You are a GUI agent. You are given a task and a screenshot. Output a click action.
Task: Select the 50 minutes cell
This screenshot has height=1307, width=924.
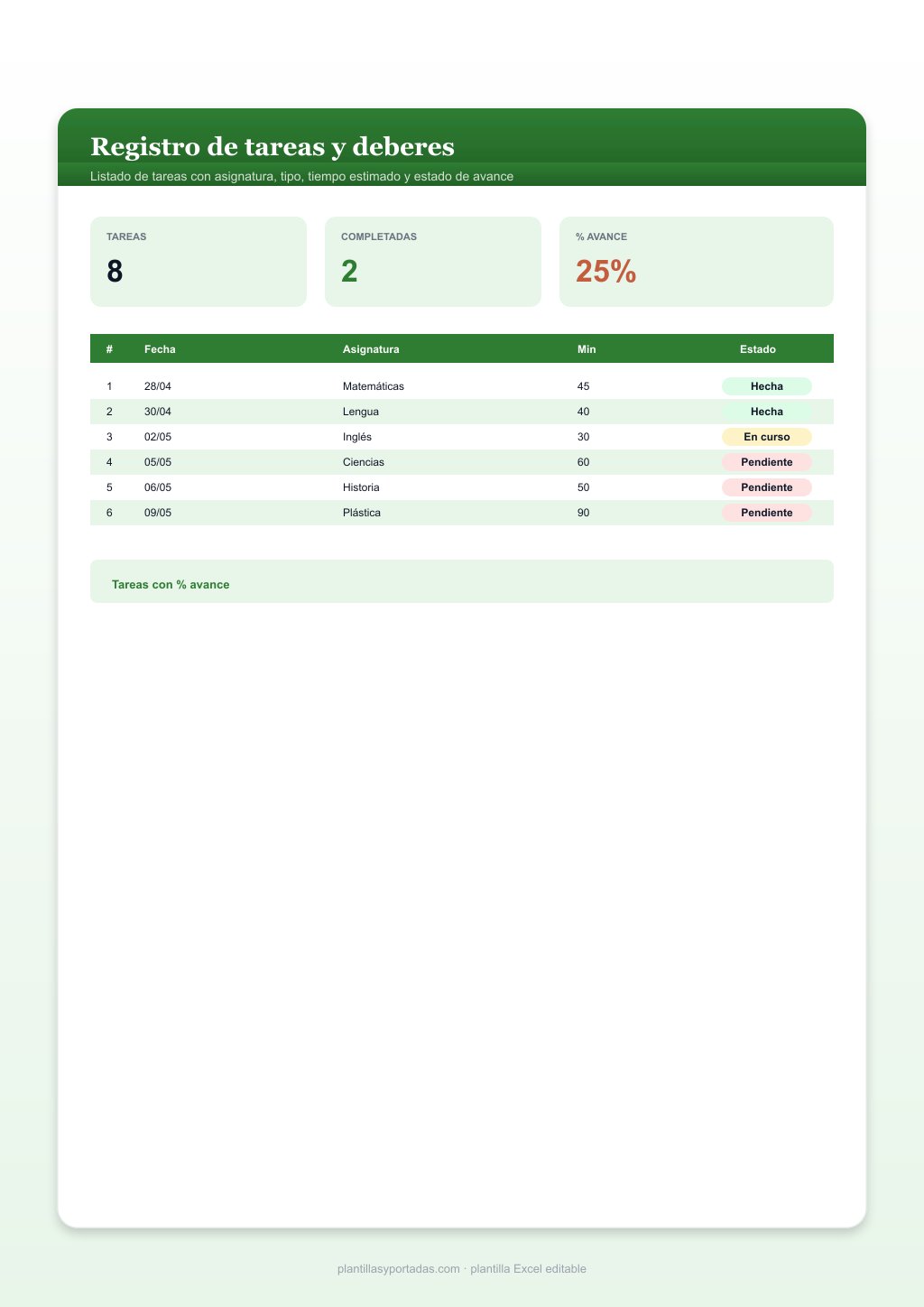584,487
